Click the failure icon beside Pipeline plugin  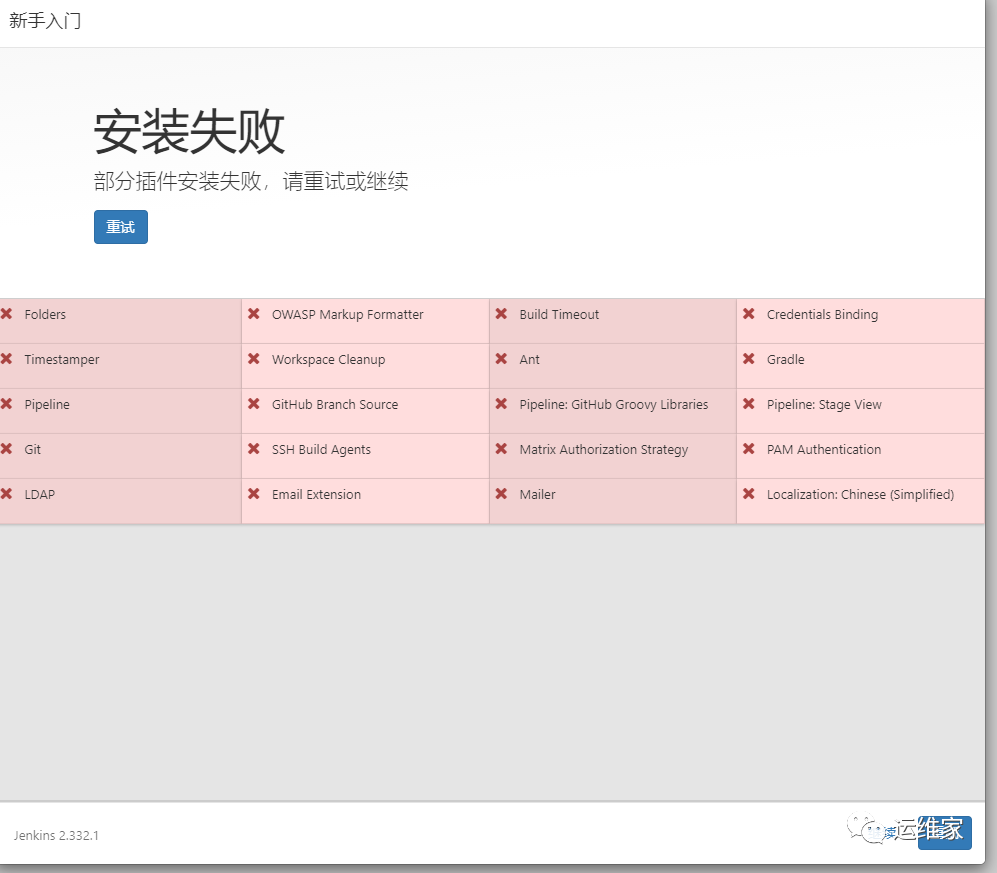(9, 404)
